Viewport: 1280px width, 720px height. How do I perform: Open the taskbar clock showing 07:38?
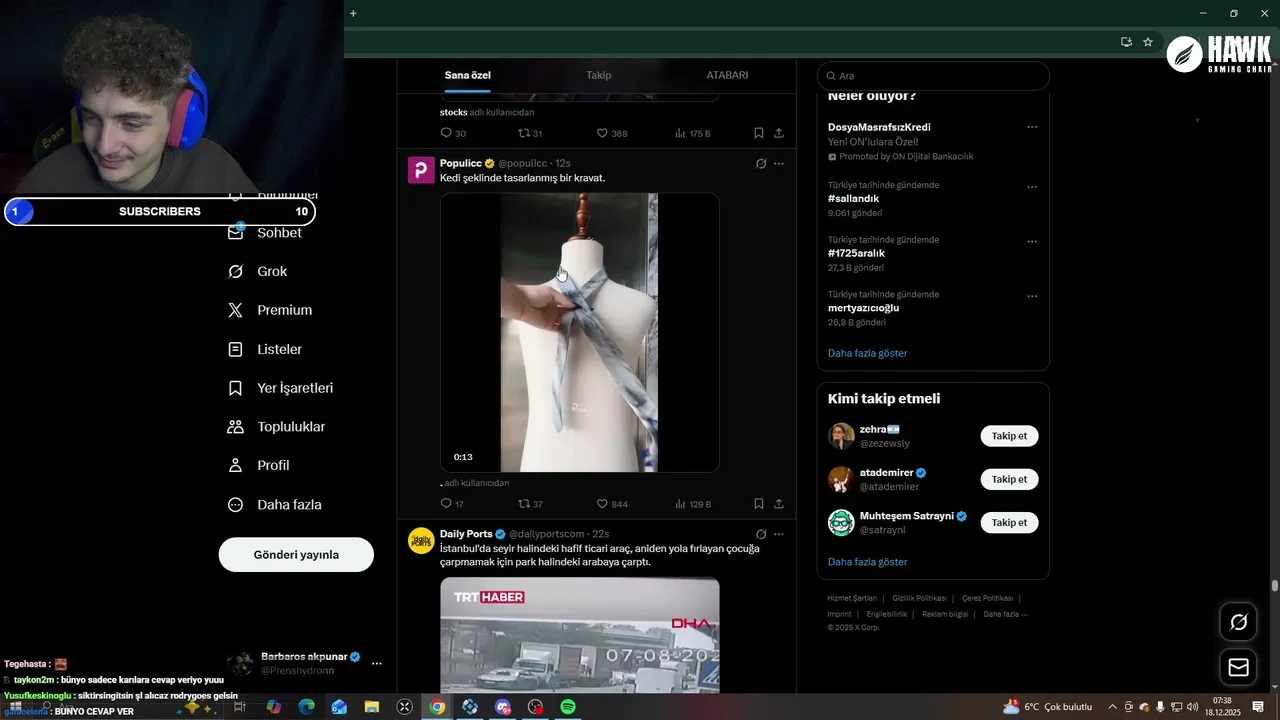tap(1222, 707)
